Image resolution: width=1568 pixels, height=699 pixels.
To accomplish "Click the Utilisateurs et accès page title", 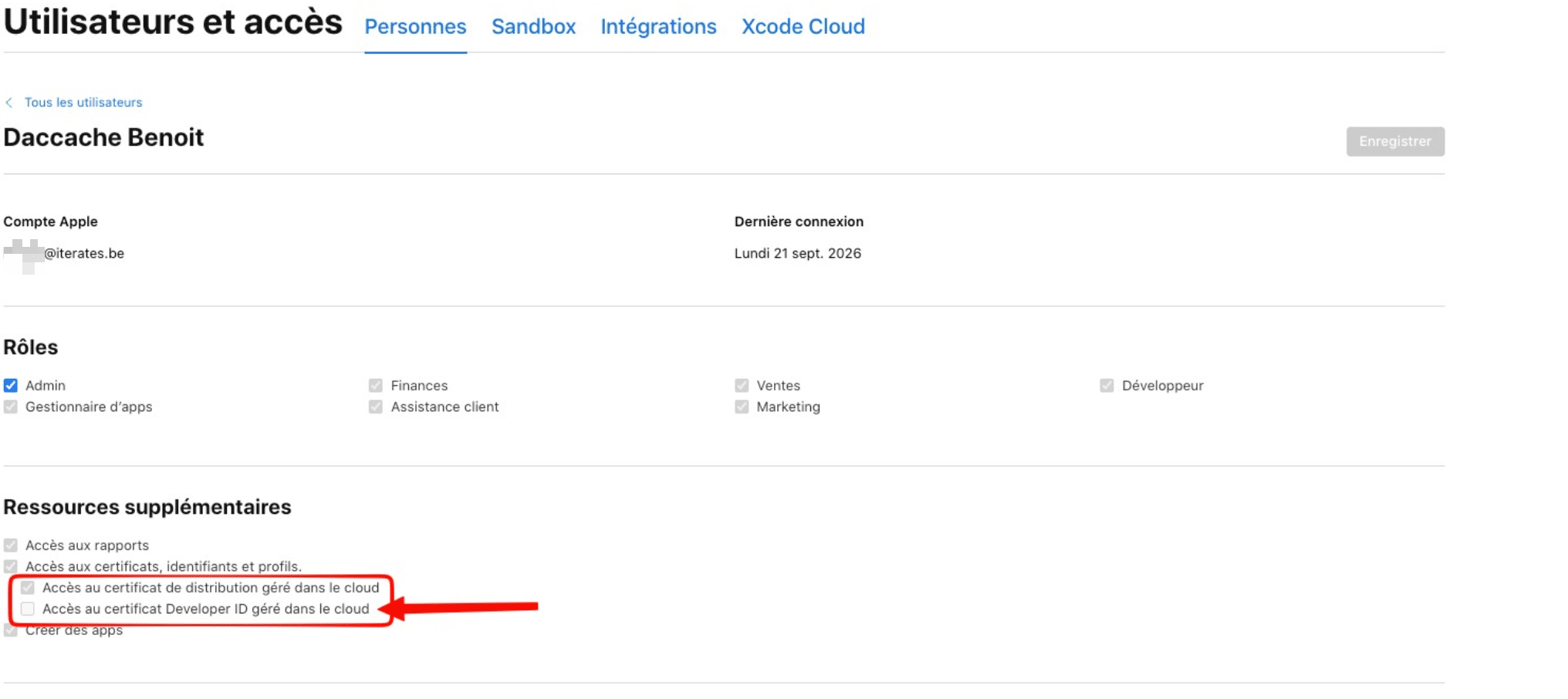I will pos(173,21).
